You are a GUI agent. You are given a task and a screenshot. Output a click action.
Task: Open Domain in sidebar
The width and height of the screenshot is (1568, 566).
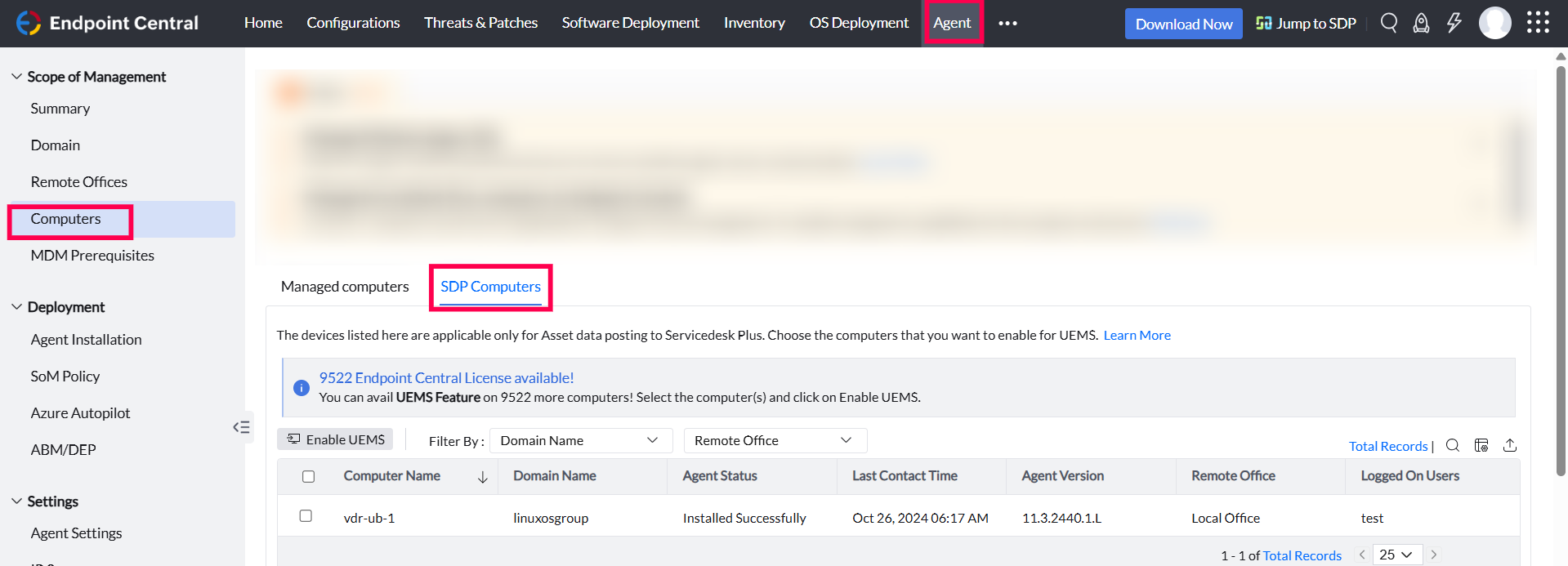coord(56,145)
